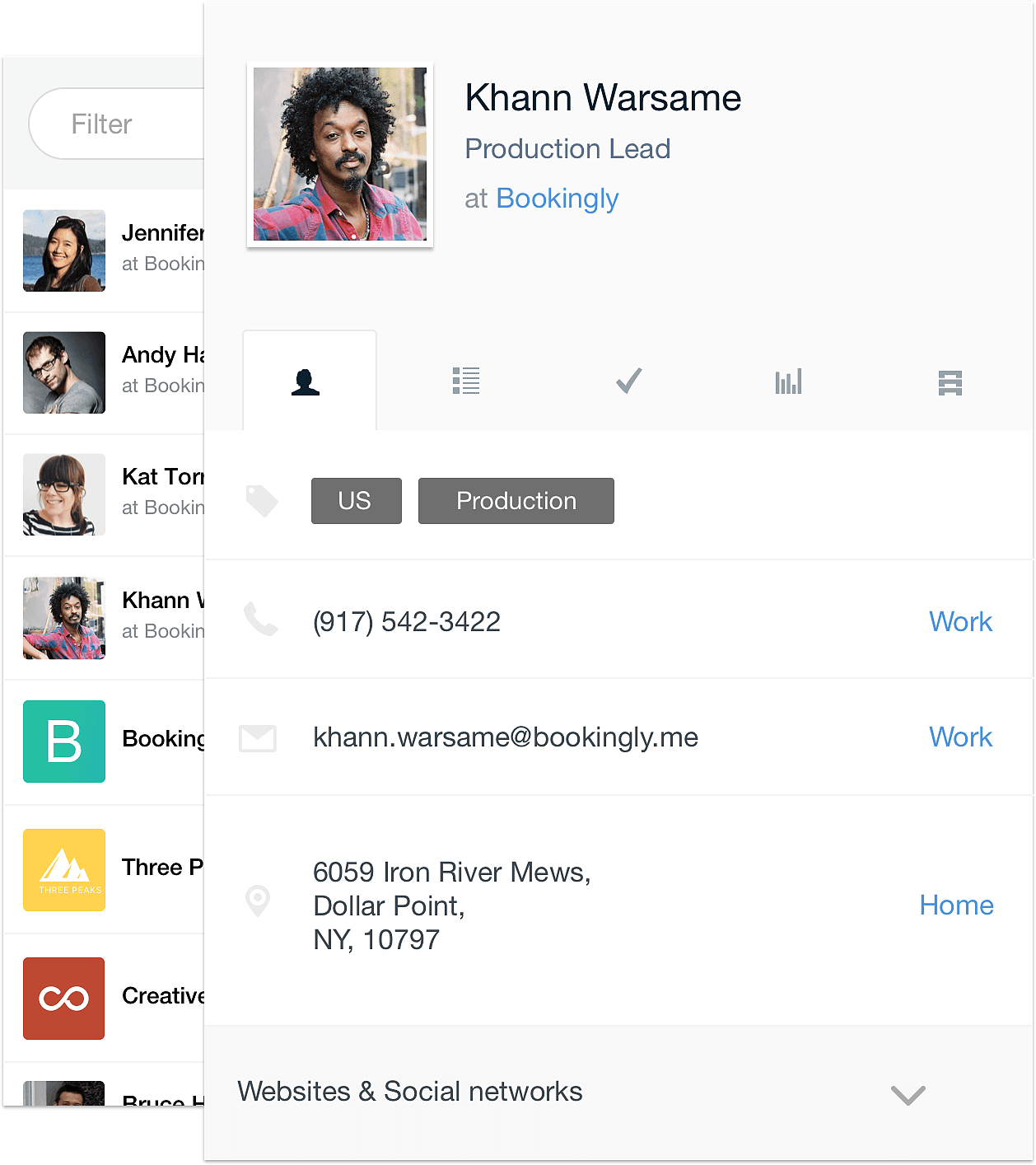Click Jennifer's avatar photo
This screenshot has width=1036, height=1165.
(64, 250)
